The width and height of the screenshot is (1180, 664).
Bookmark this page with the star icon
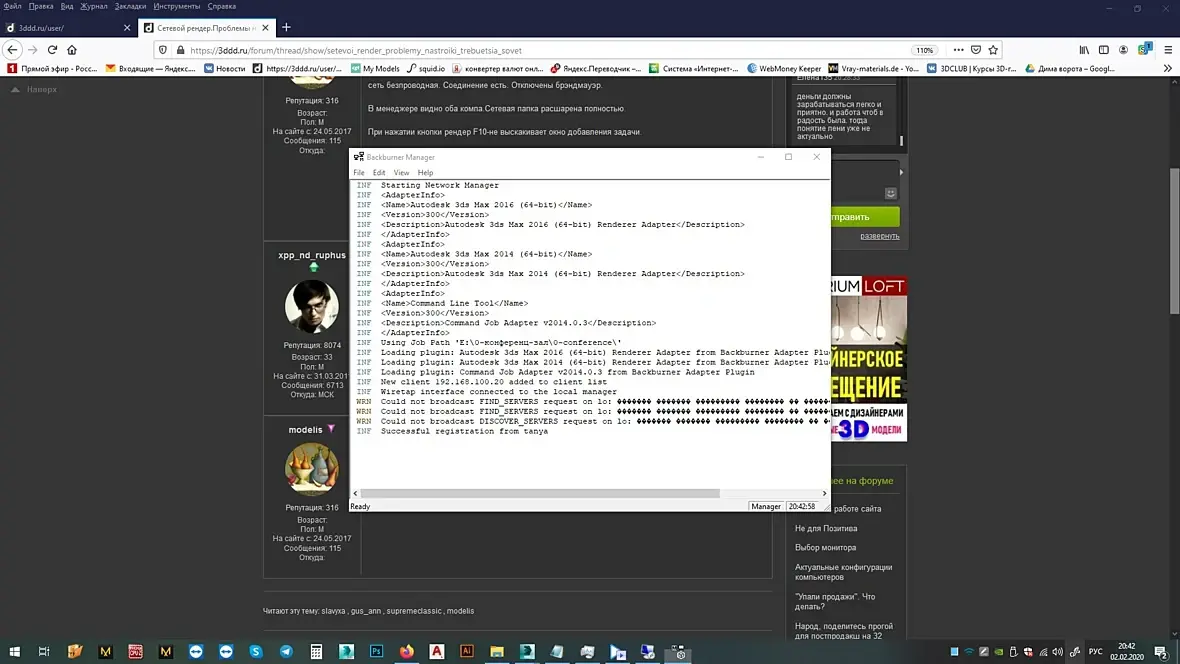coord(993,50)
